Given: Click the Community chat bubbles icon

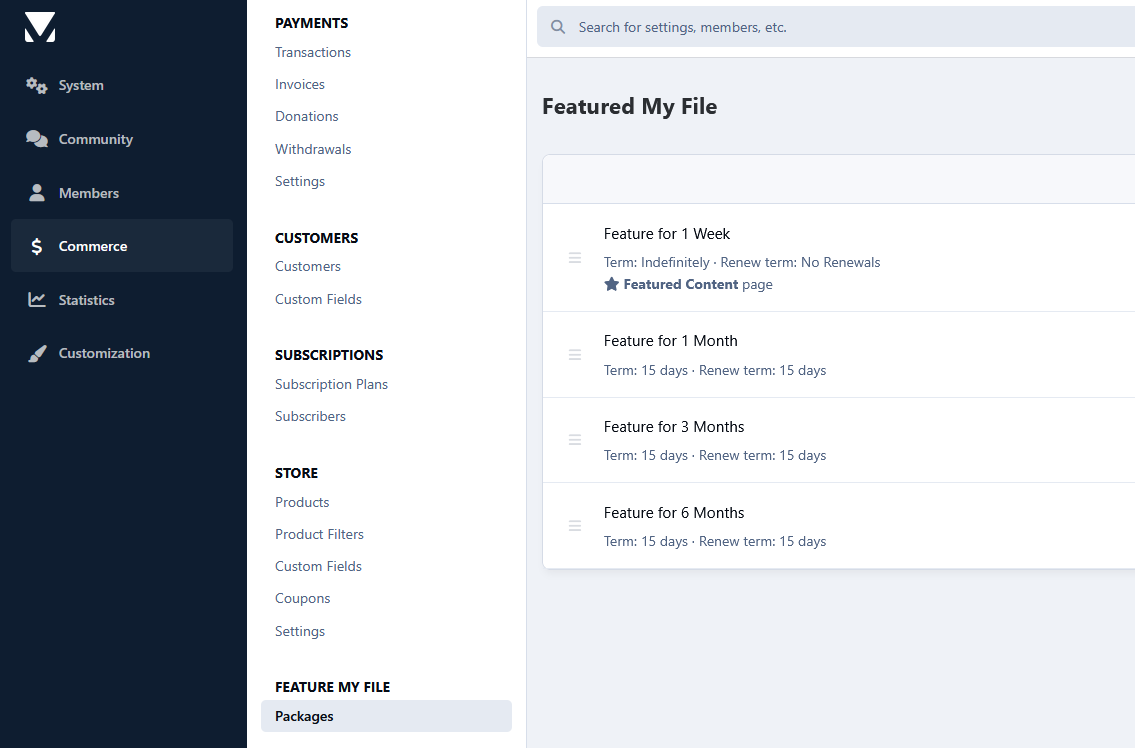Looking at the screenshot, I should point(37,139).
